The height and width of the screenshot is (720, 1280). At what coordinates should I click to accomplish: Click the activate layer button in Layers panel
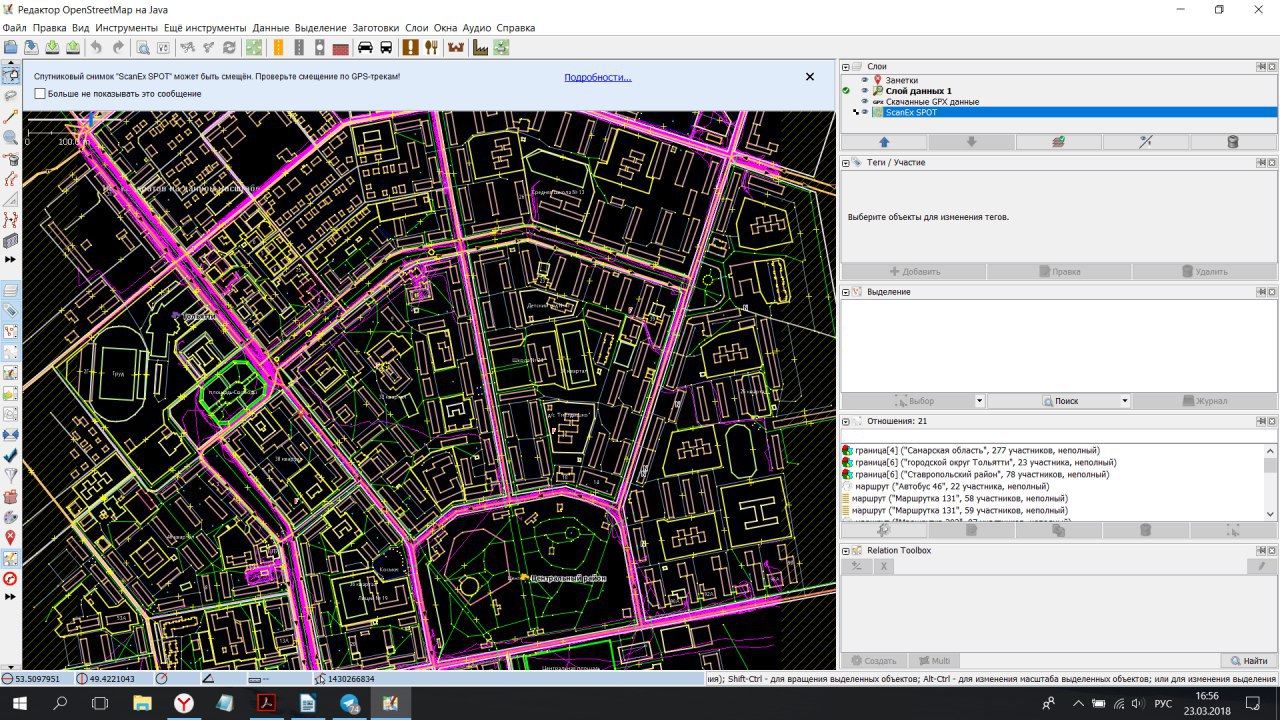click(x=1059, y=142)
